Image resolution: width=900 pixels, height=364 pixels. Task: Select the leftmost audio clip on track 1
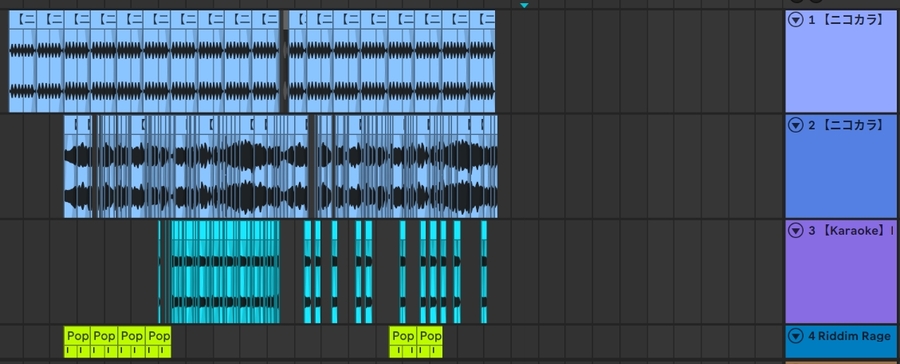22,61
